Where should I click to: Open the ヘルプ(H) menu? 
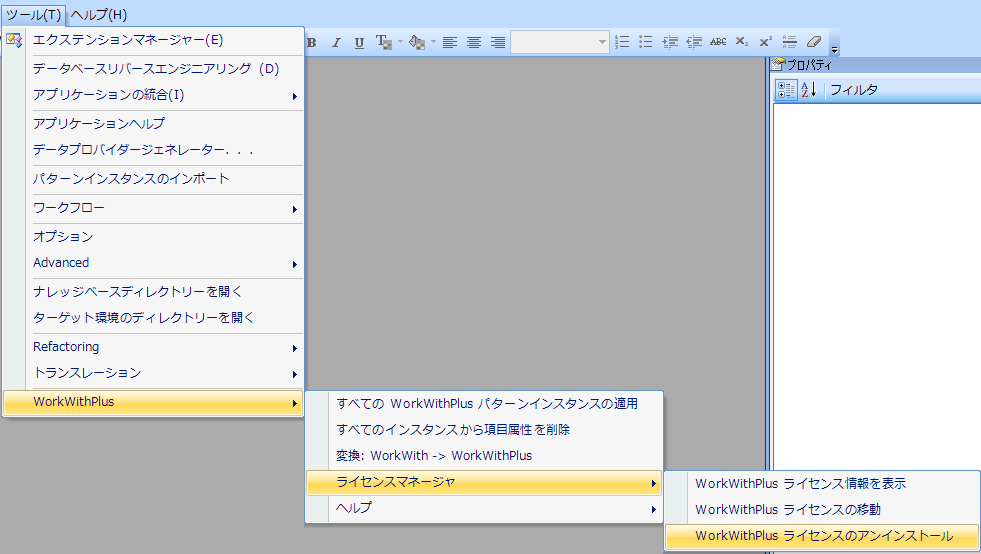coord(99,14)
